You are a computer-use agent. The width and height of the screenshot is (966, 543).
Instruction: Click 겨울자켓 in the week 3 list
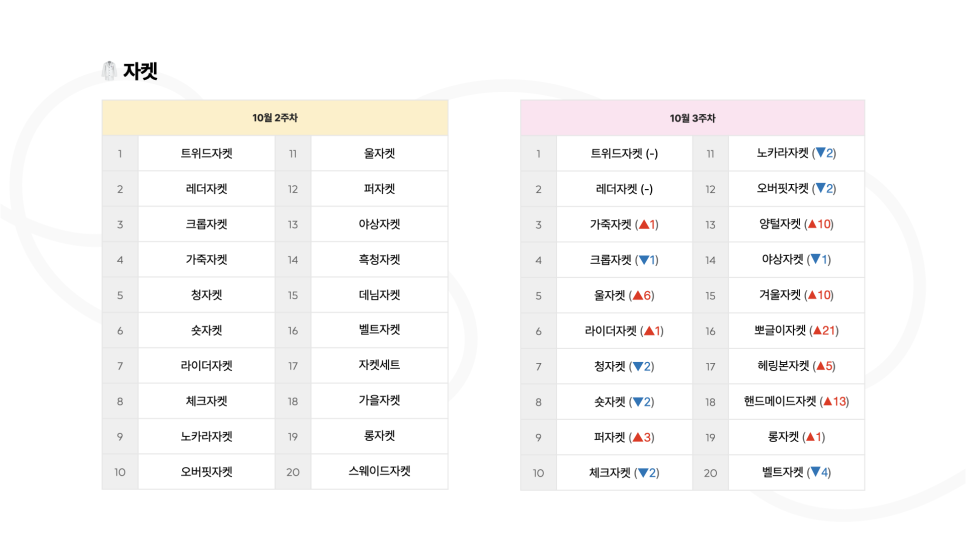click(x=779, y=295)
